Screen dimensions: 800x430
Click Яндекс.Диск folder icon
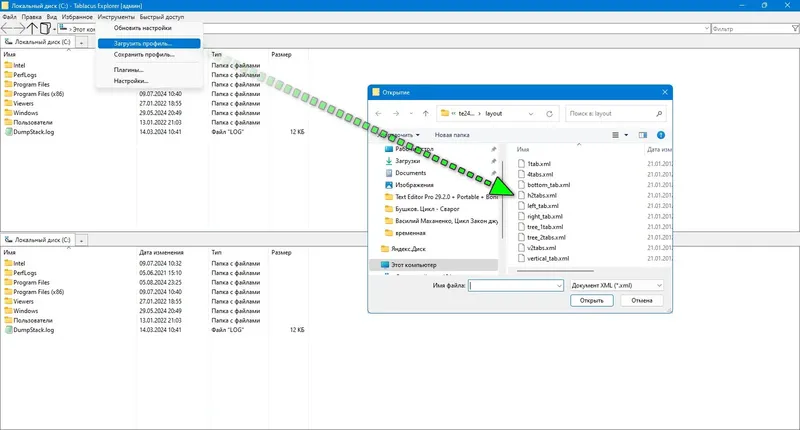(385, 249)
